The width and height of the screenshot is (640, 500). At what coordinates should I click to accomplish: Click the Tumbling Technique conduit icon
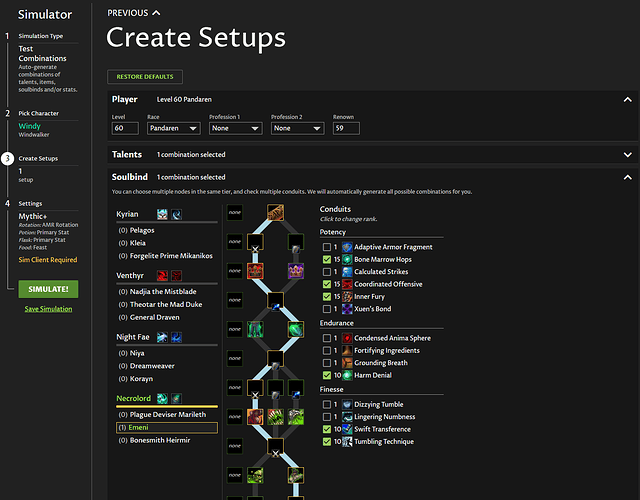(347, 442)
